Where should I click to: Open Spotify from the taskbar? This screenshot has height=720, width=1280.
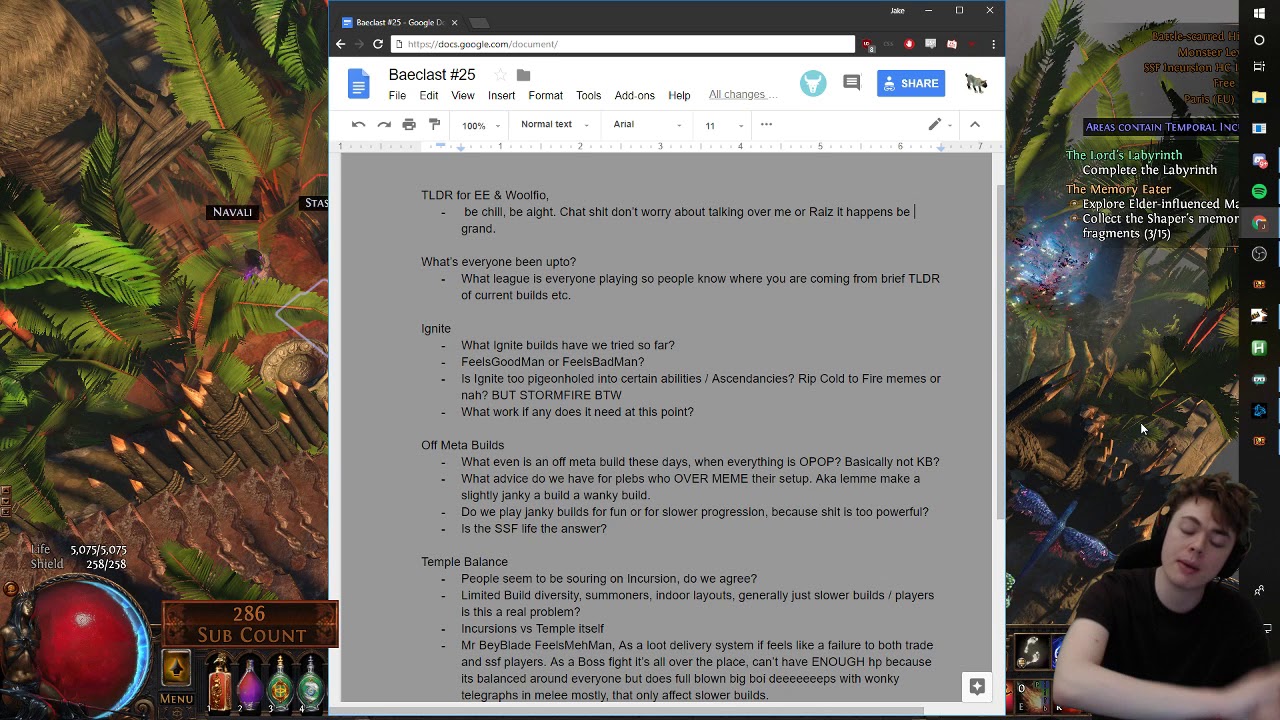[x=1259, y=191]
